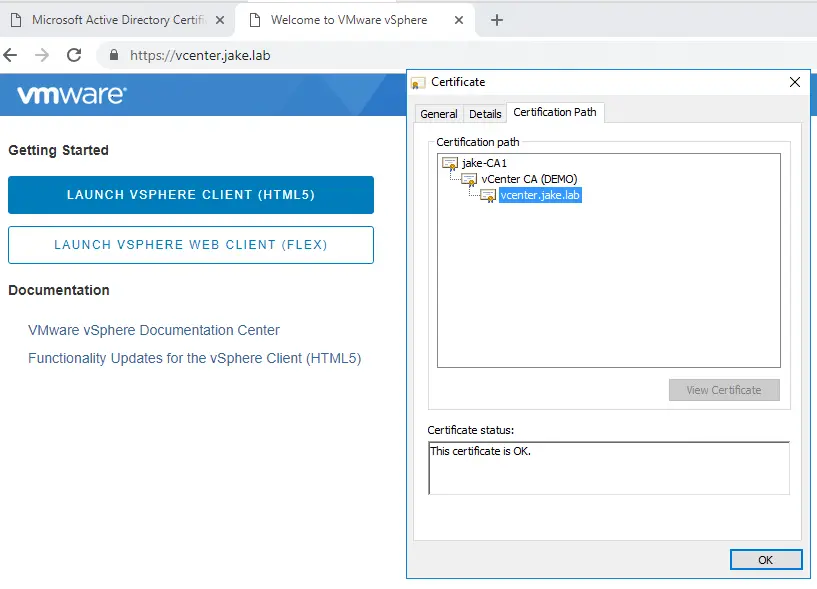817x589 pixels.
Task: Select the Certification Path tab
Action: point(555,112)
